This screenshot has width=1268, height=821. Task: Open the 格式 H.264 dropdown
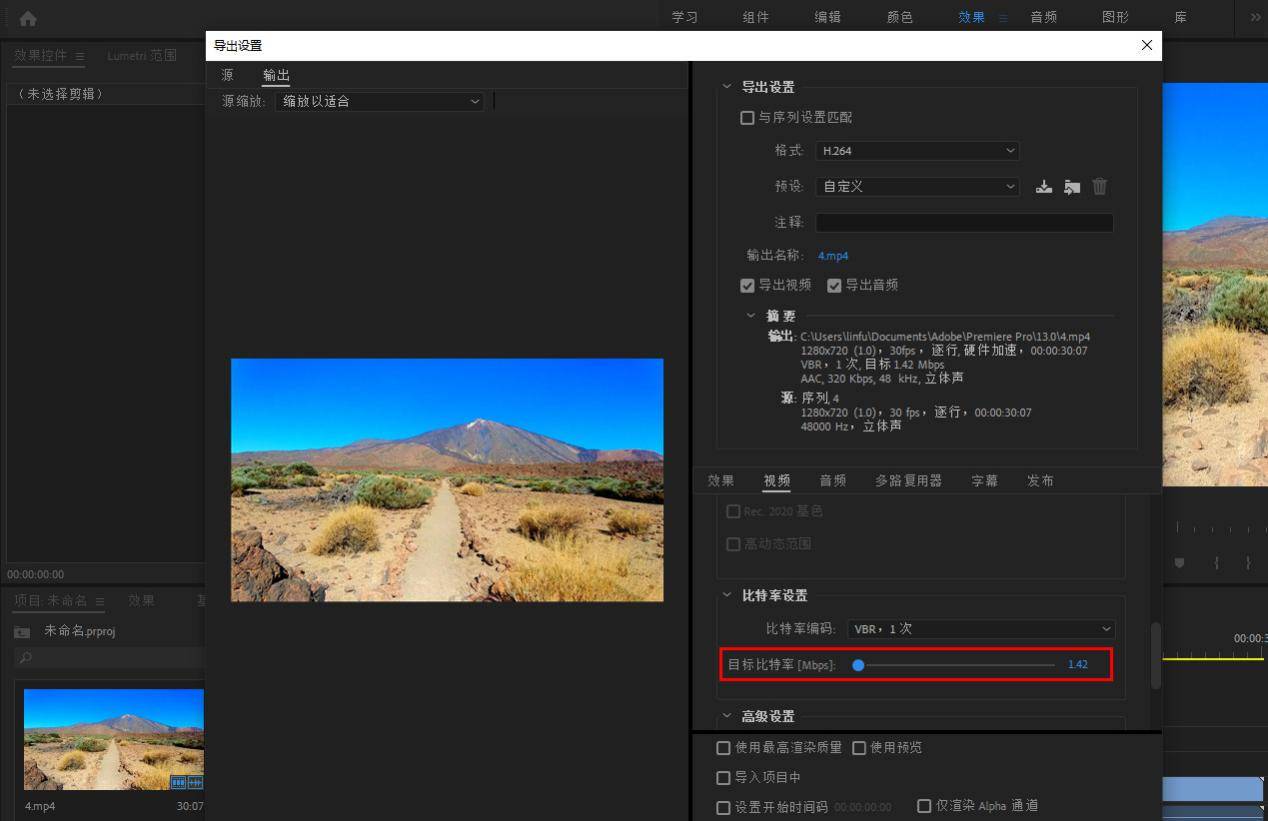[x=917, y=150]
